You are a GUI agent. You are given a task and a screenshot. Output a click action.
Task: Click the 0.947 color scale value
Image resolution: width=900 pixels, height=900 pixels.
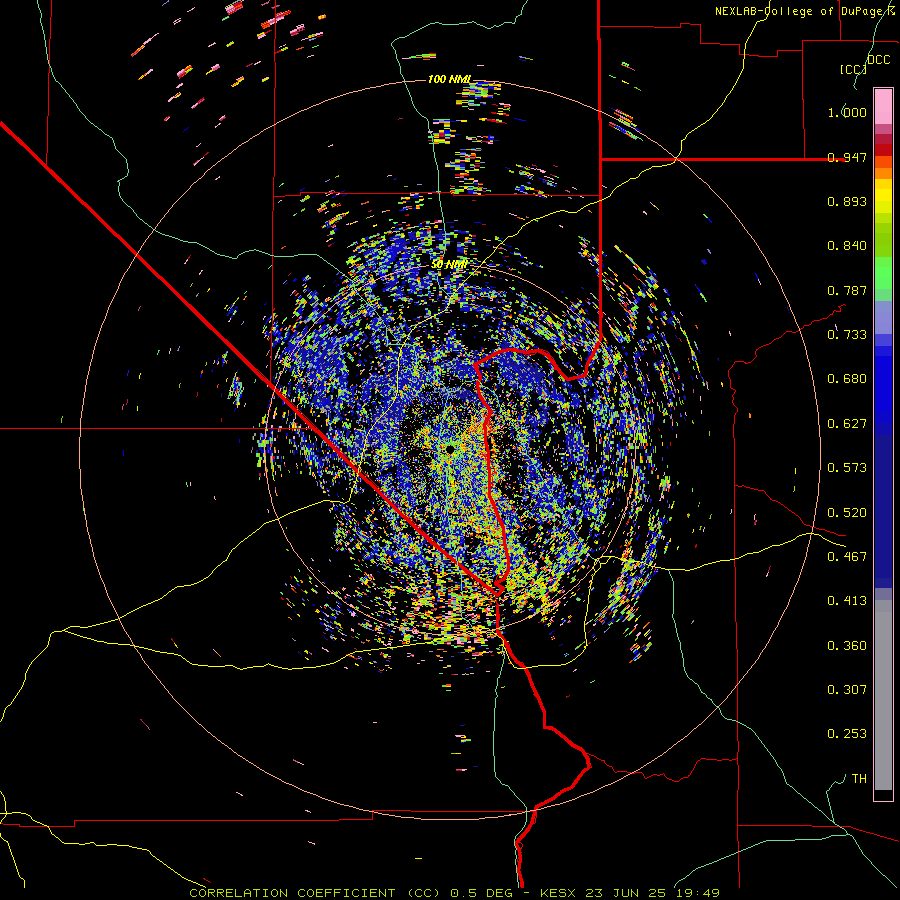point(847,157)
